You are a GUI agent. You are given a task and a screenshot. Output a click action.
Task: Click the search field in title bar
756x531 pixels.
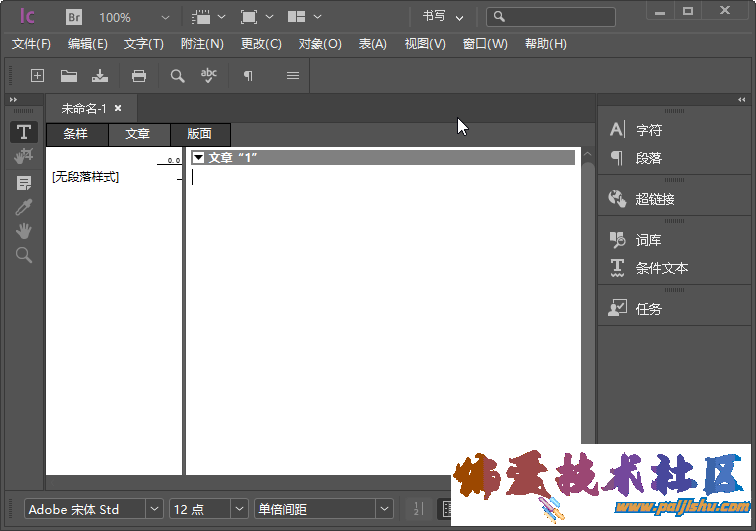click(x=558, y=17)
